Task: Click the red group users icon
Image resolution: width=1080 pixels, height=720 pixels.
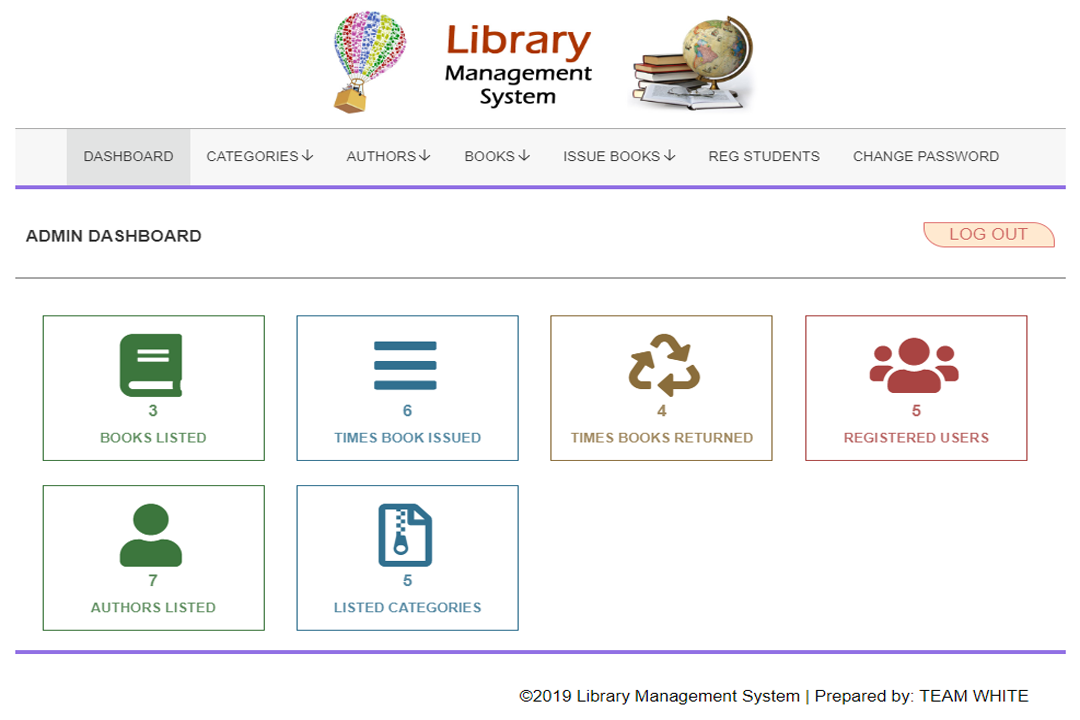Action: click(x=914, y=366)
